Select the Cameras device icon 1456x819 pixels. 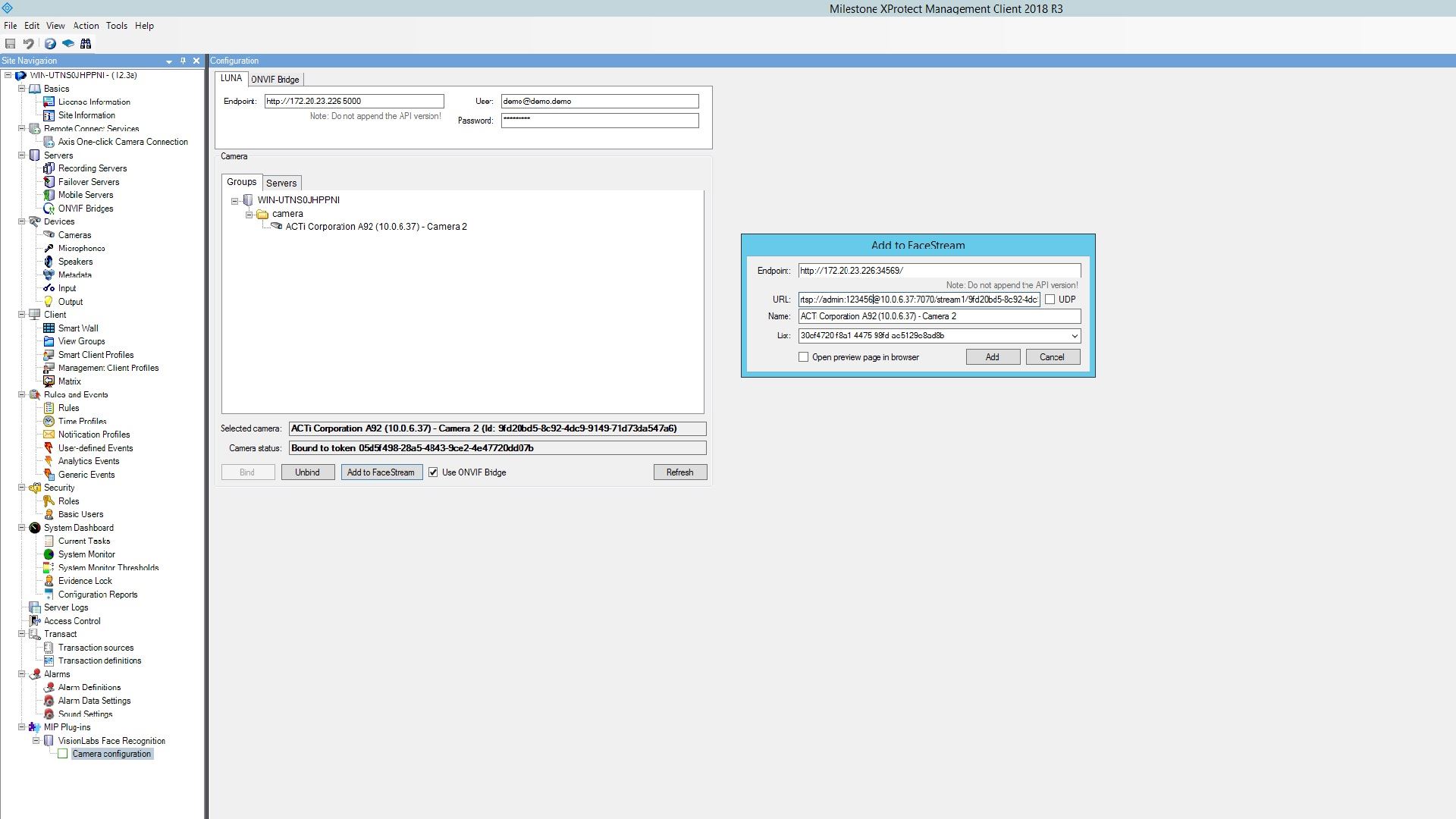pos(49,235)
